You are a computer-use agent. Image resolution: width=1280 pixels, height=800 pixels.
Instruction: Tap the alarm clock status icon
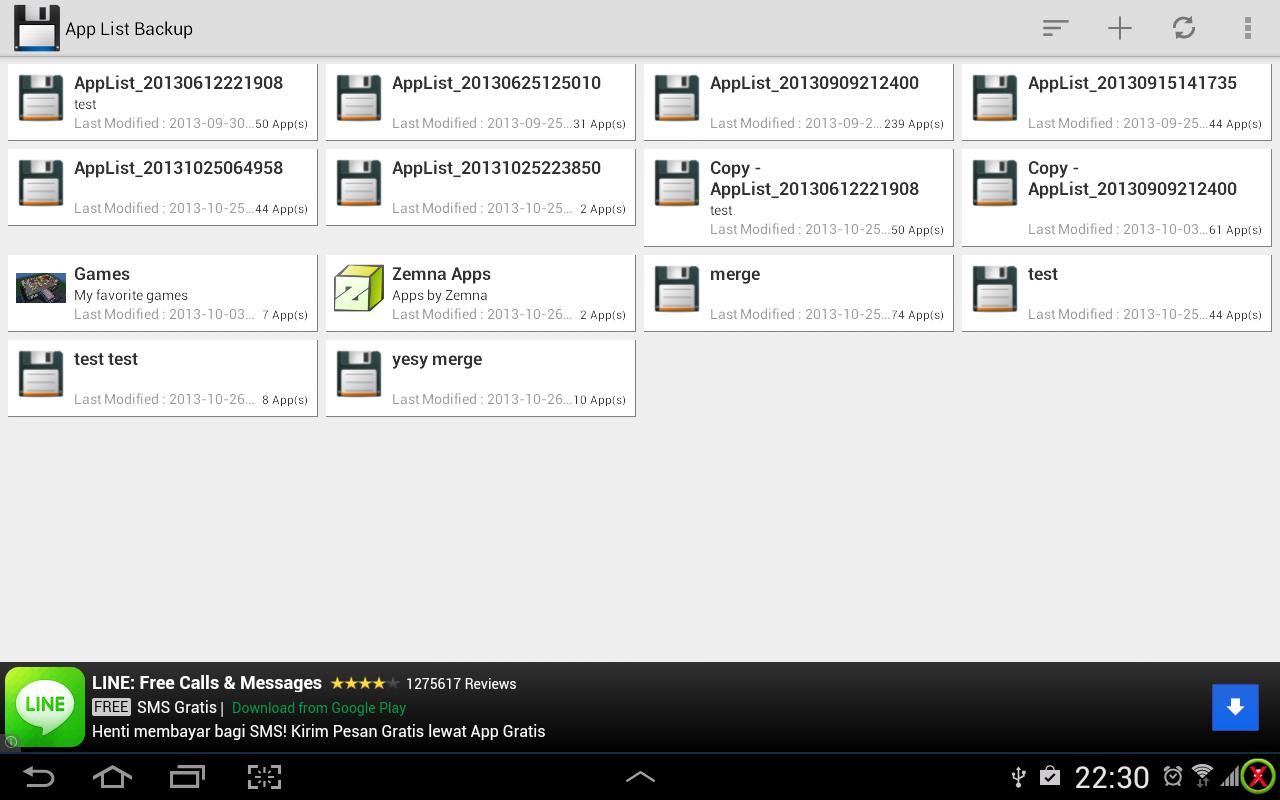(1173, 776)
